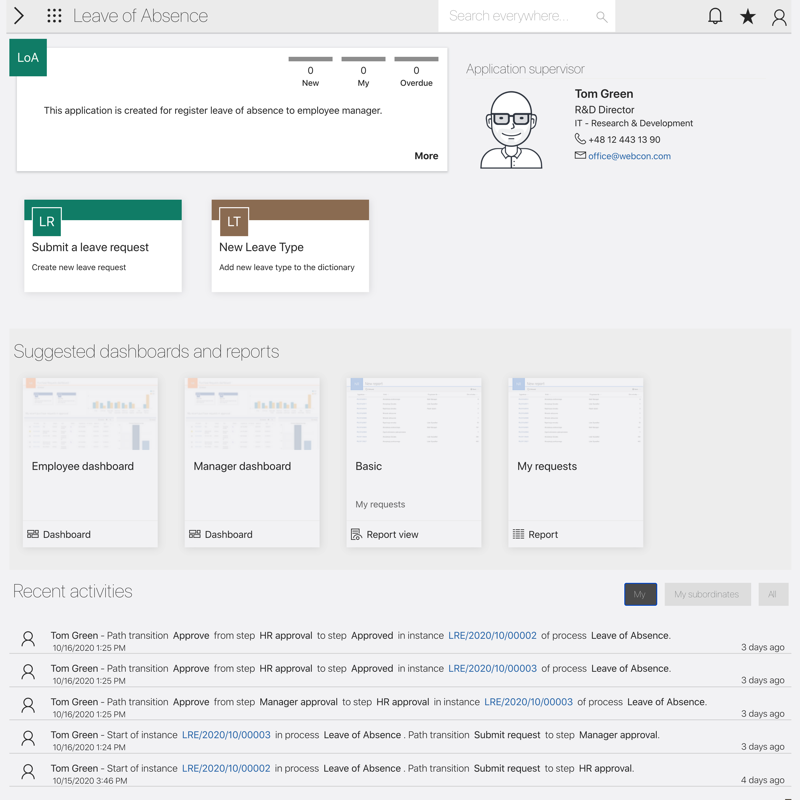The image size is (800, 800).
Task: Click the office@webcon.com email link
Action: (629, 156)
